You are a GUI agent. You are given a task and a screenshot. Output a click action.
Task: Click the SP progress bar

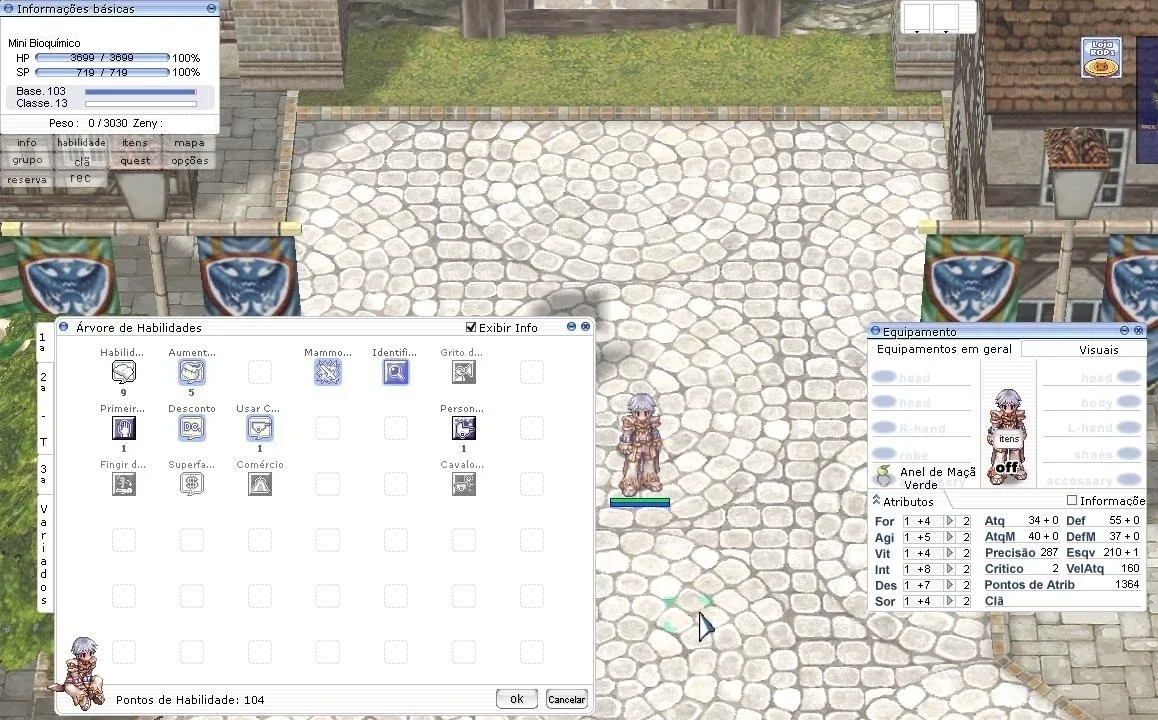pyautogui.click(x=102, y=72)
